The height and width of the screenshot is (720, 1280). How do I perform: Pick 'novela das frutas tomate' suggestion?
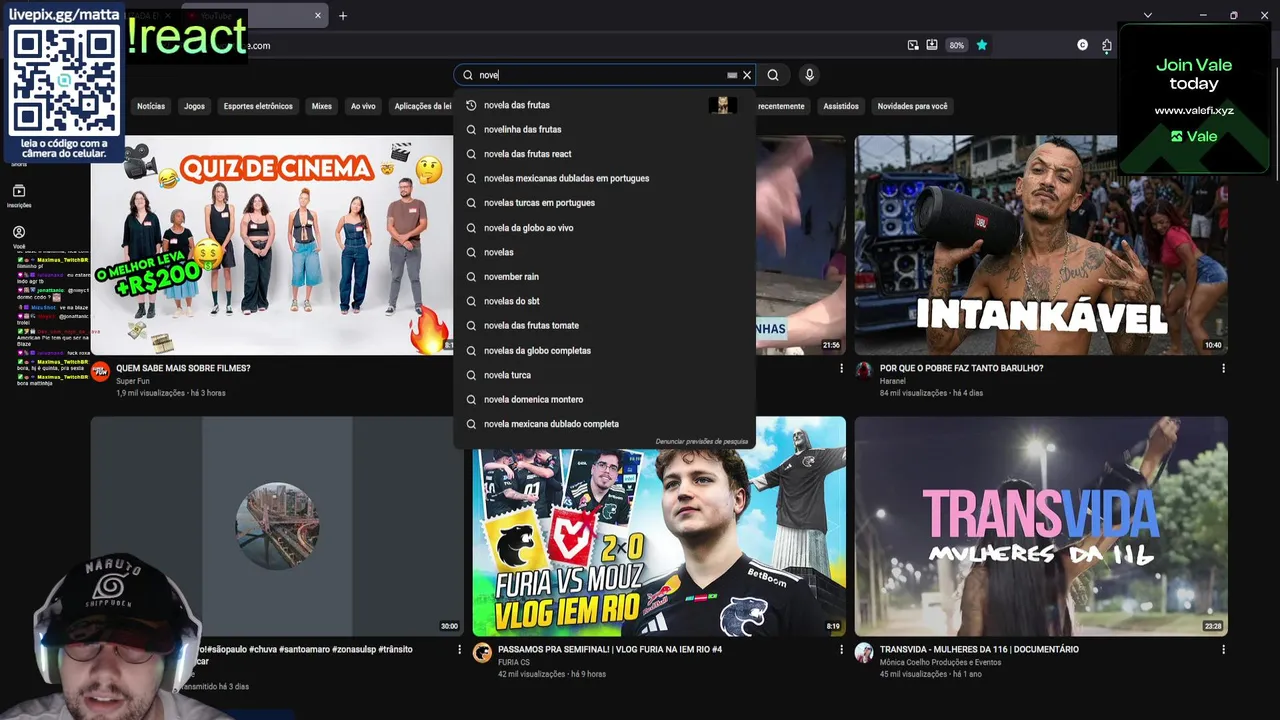(x=604, y=326)
